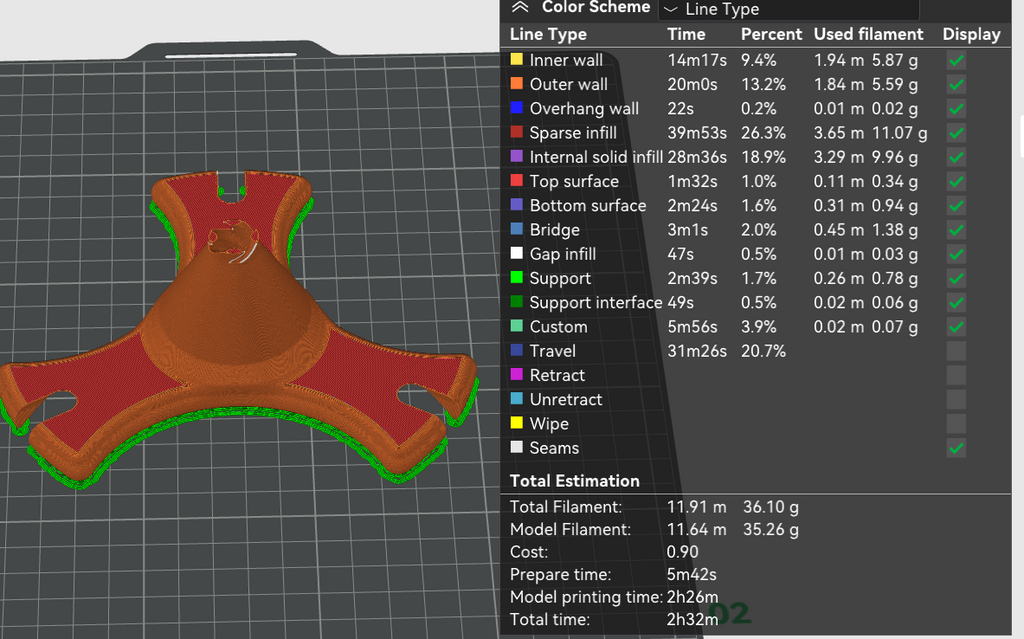Click the dark green Support interface swatch
This screenshot has width=1024, height=639.
517,301
